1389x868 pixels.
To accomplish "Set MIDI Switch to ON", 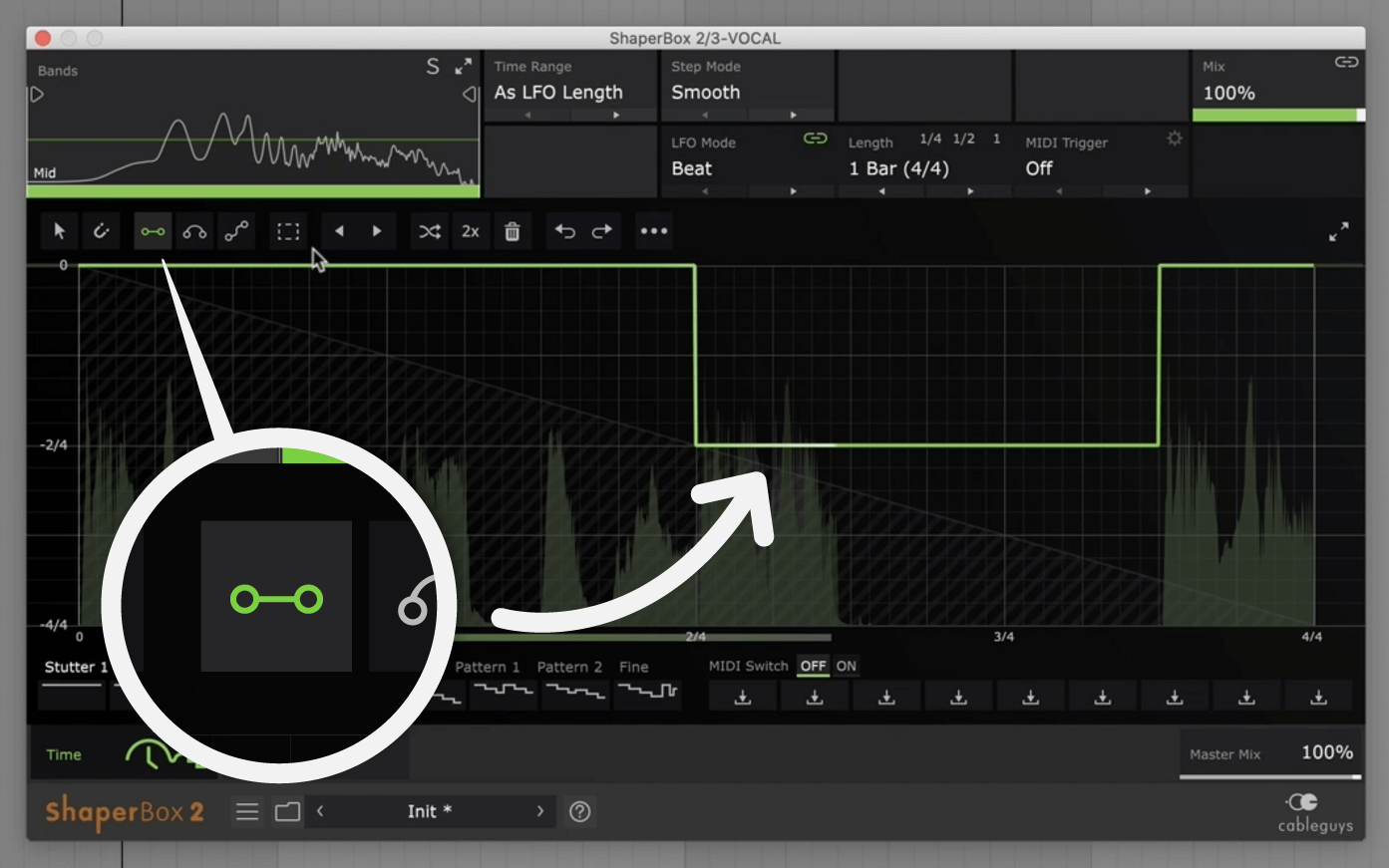I will point(847,666).
